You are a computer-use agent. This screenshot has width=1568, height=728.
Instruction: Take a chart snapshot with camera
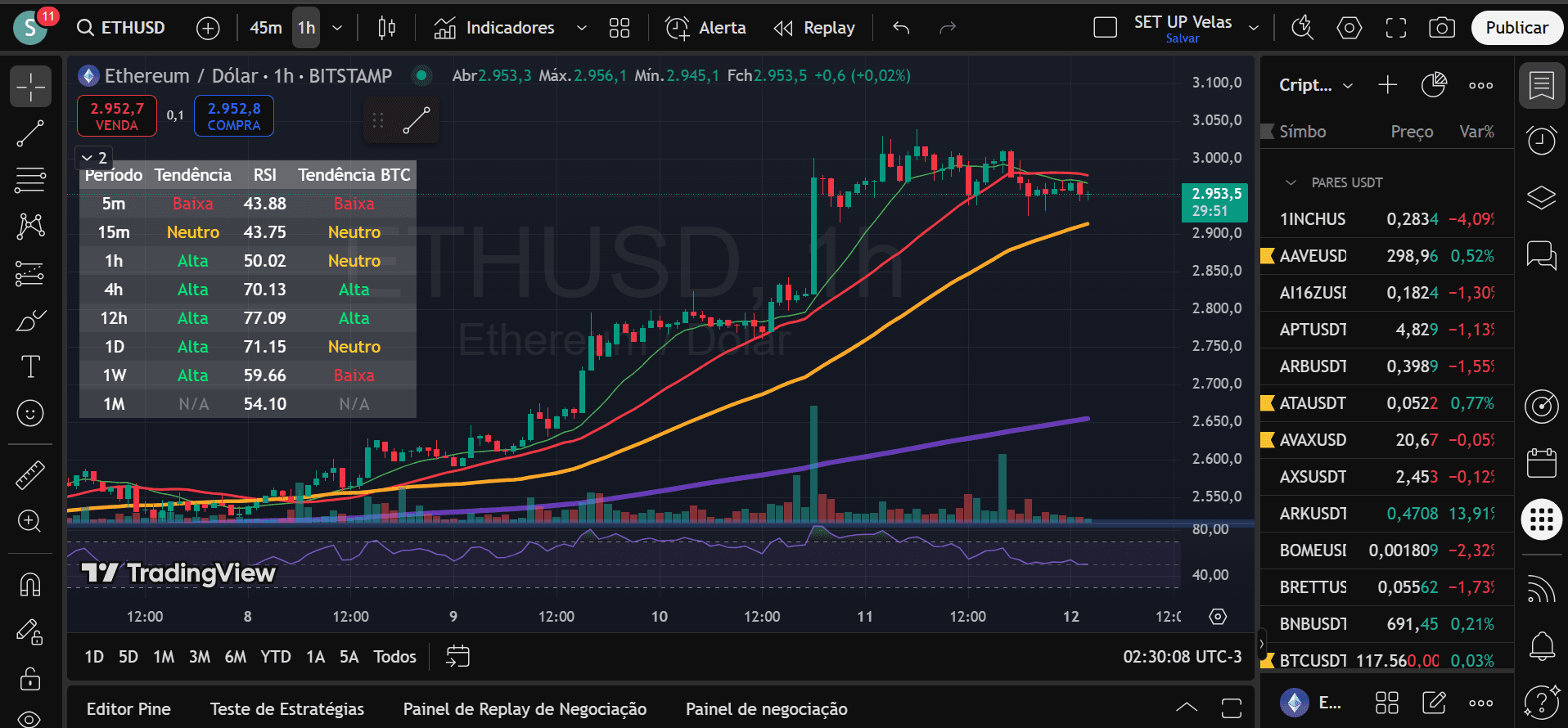tap(1442, 28)
